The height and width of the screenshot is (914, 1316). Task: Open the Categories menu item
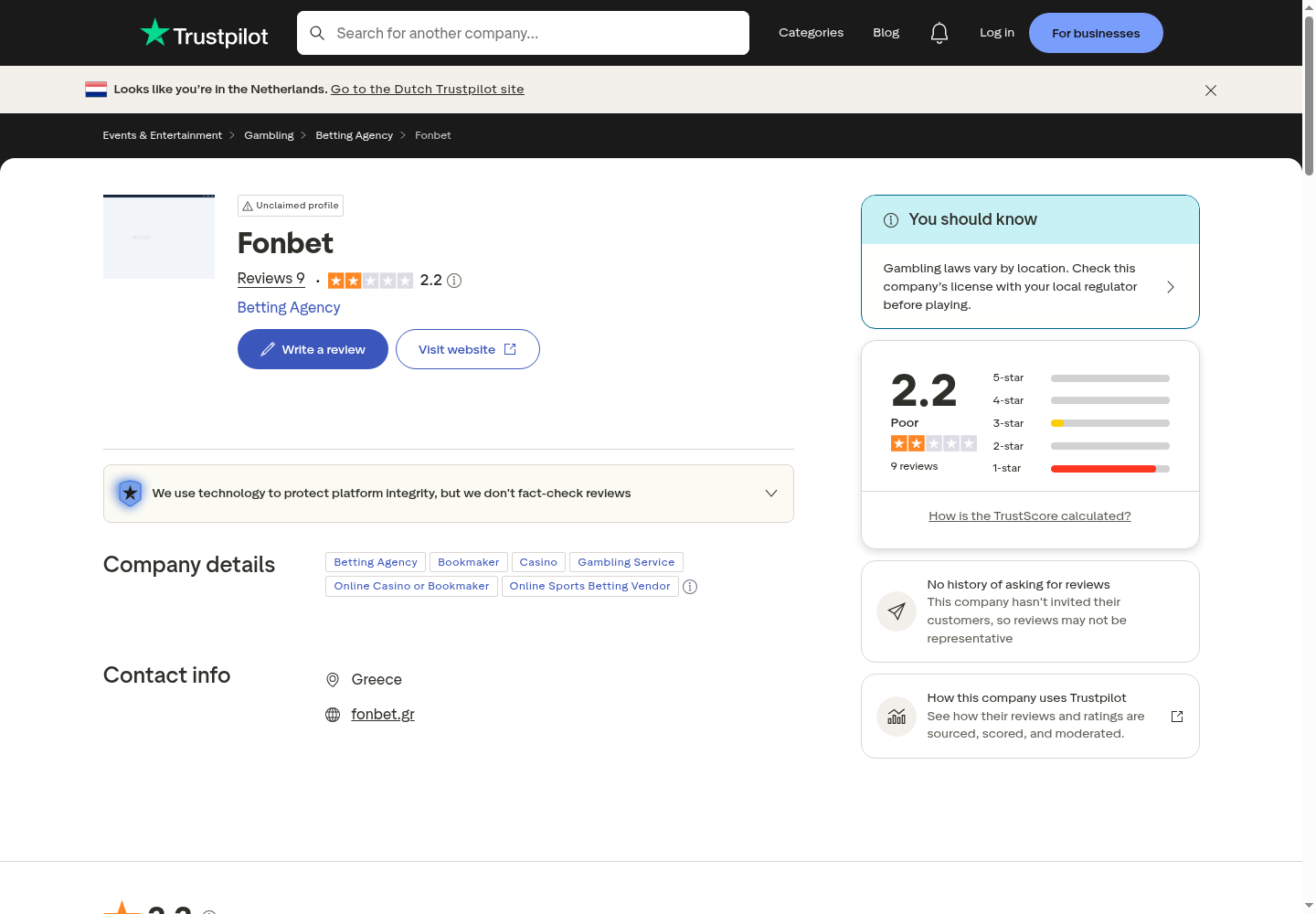click(811, 33)
